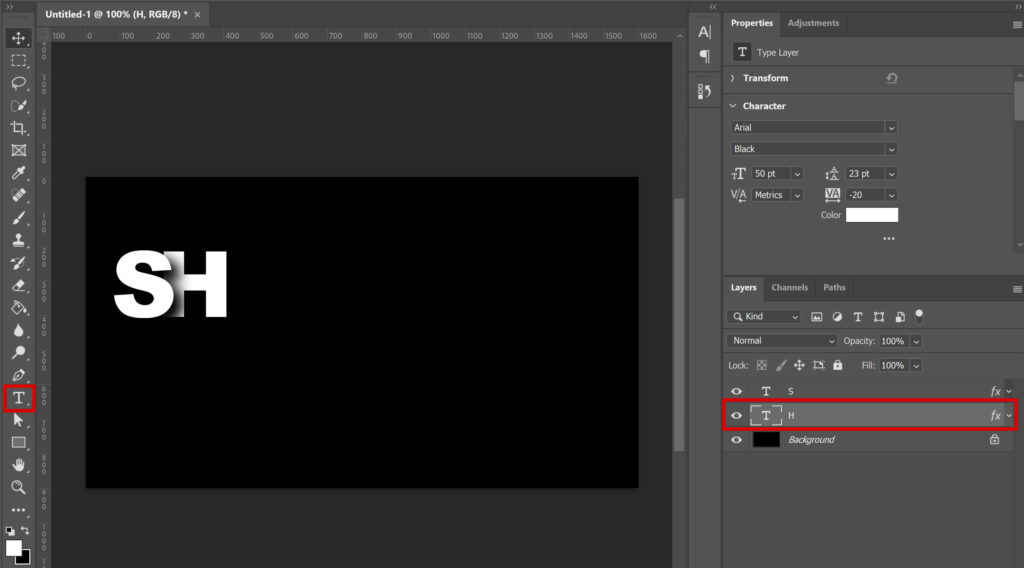This screenshot has width=1024, height=568.
Task: Select the Crop tool
Action: pyautogui.click(x=18, y=128)
